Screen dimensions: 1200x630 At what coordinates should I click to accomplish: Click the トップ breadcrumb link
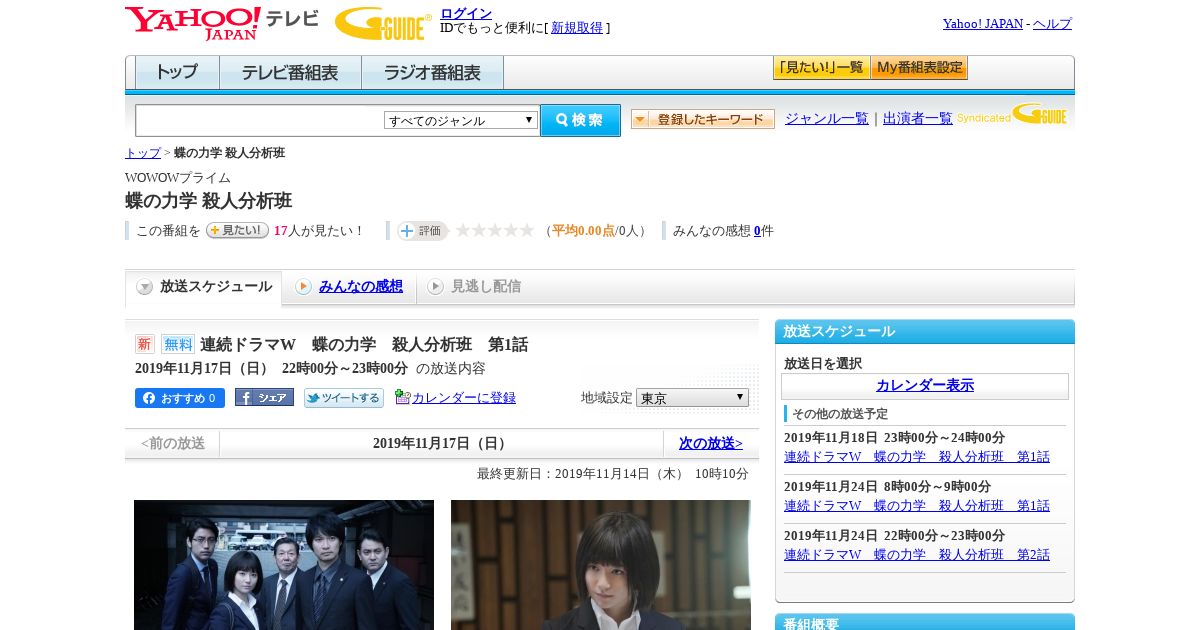click(x=143, y=153)
